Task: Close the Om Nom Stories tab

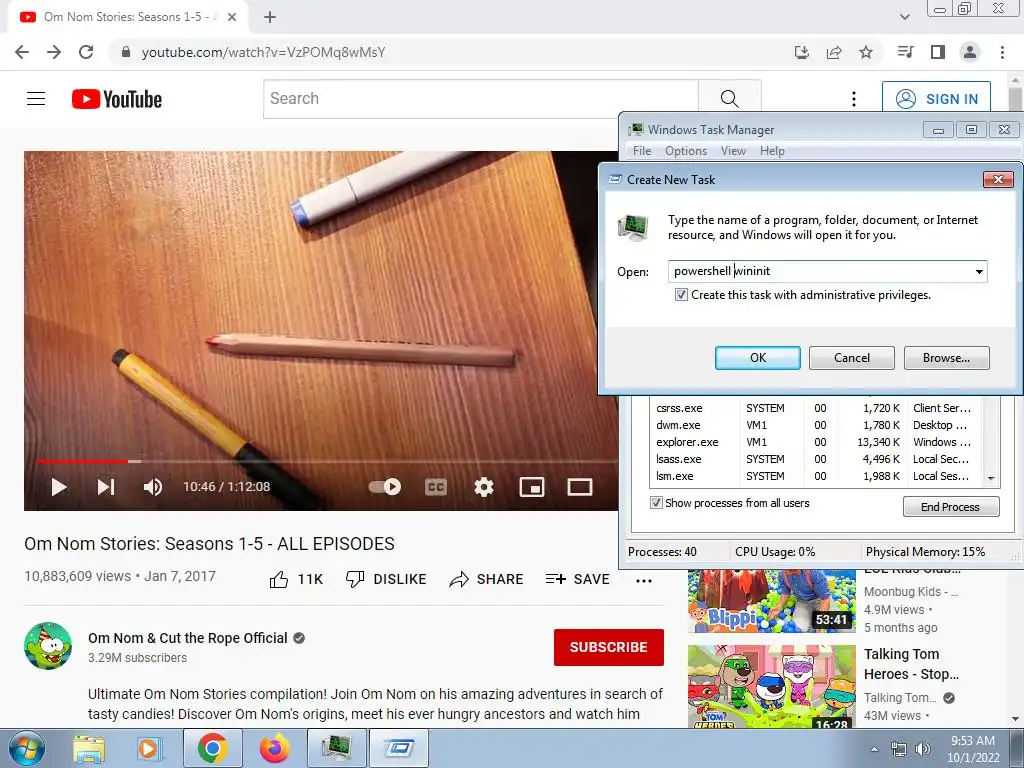Action: [x=232, y=17]
